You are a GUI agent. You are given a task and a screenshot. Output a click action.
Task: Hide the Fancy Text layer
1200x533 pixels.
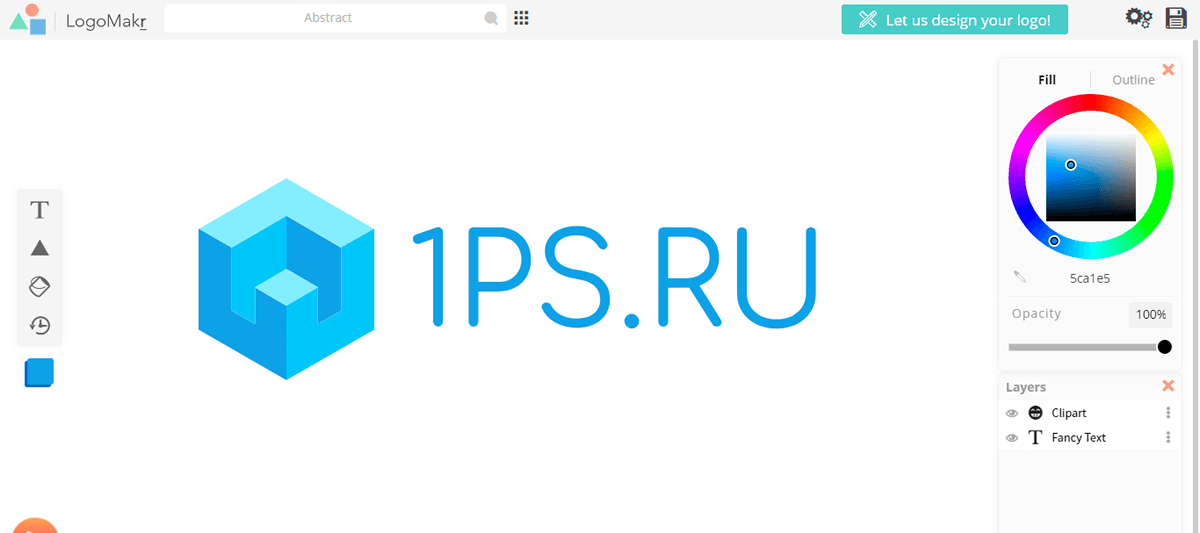tap(1012, 438)
